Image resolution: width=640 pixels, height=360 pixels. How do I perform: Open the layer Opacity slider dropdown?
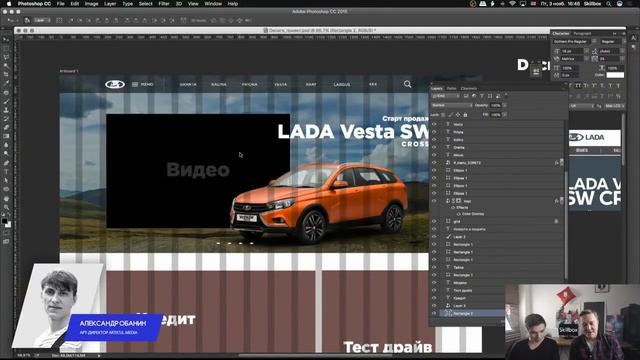point(504,105)
